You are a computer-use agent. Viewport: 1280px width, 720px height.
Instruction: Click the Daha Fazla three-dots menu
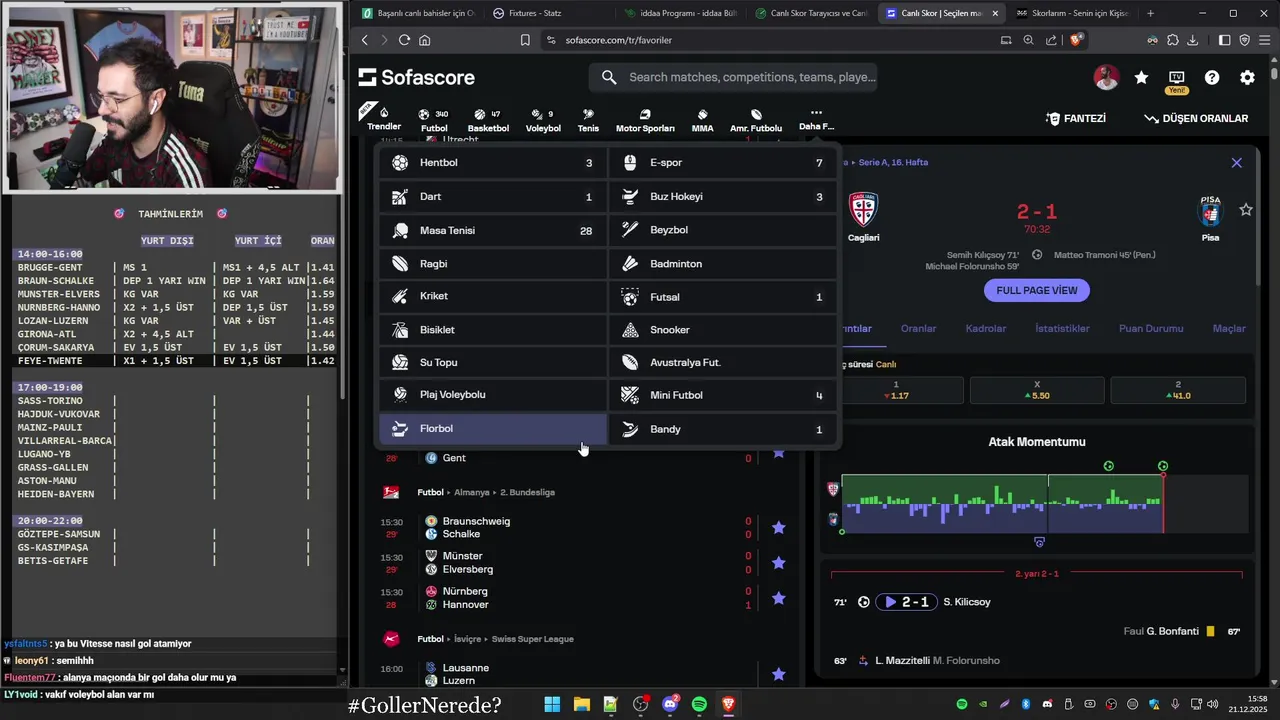click(816, 119)
